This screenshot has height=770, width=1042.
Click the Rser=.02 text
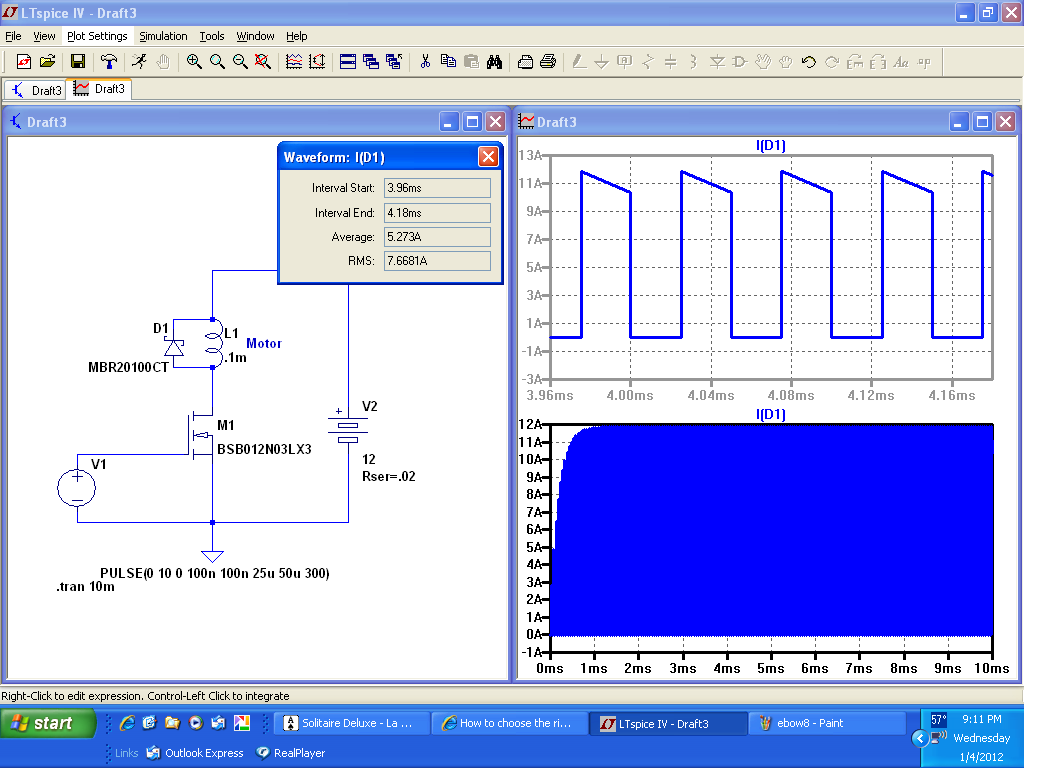[389, 476]
